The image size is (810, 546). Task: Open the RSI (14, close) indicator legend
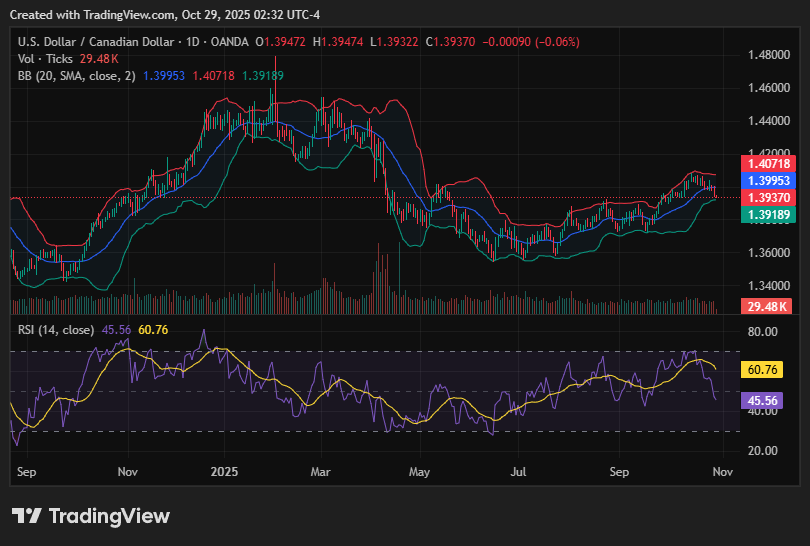tap(56, 329)
